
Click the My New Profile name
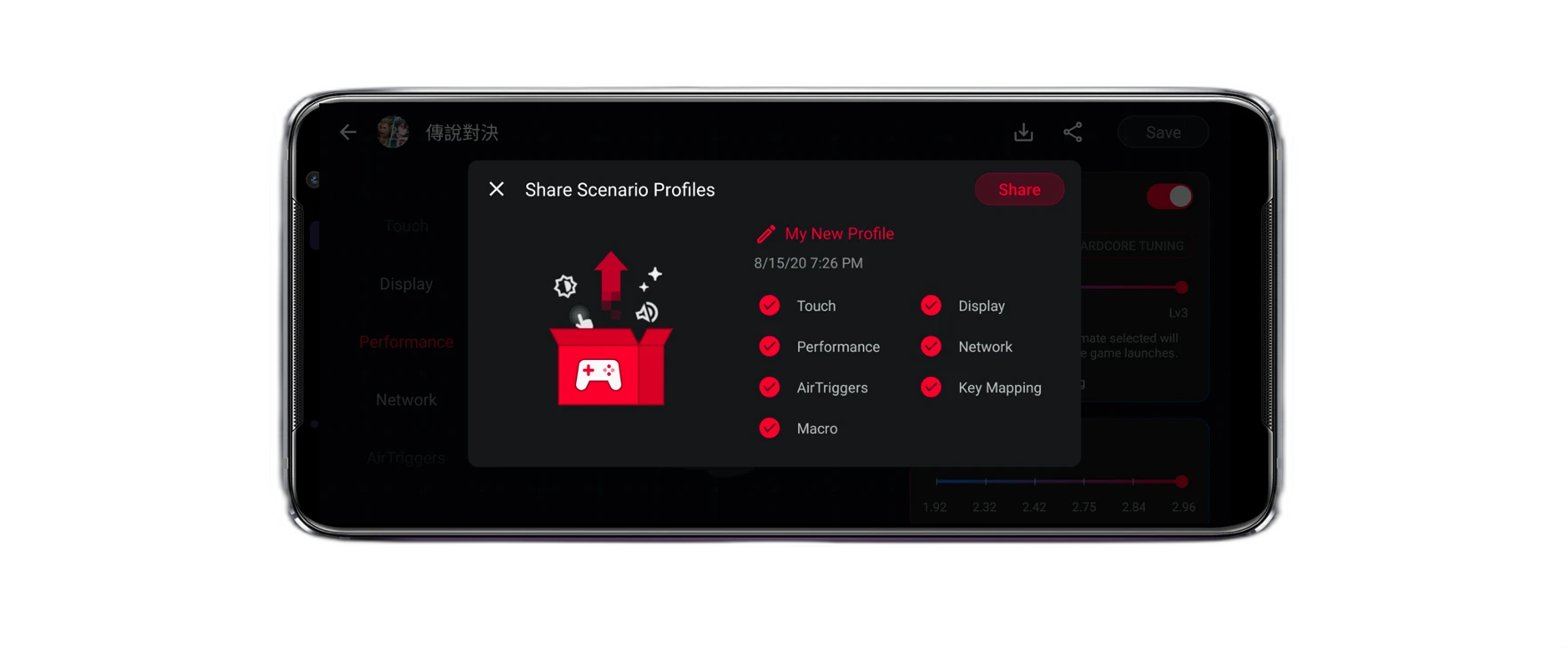point(839,234)
